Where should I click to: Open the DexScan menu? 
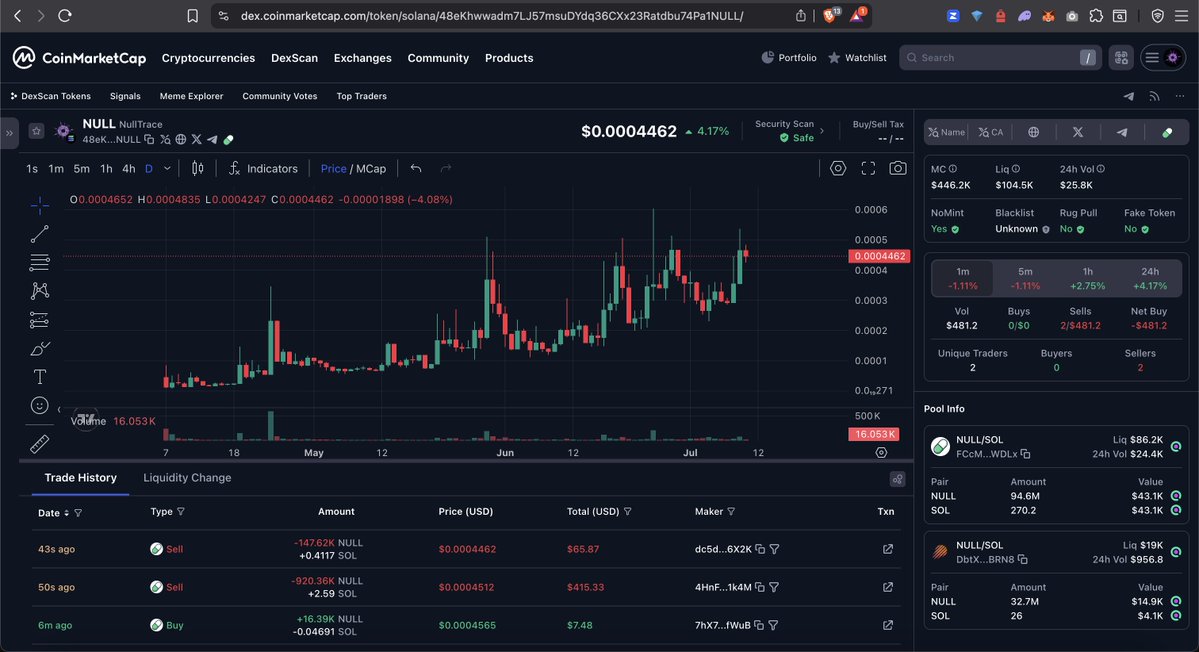click(294, 58)
